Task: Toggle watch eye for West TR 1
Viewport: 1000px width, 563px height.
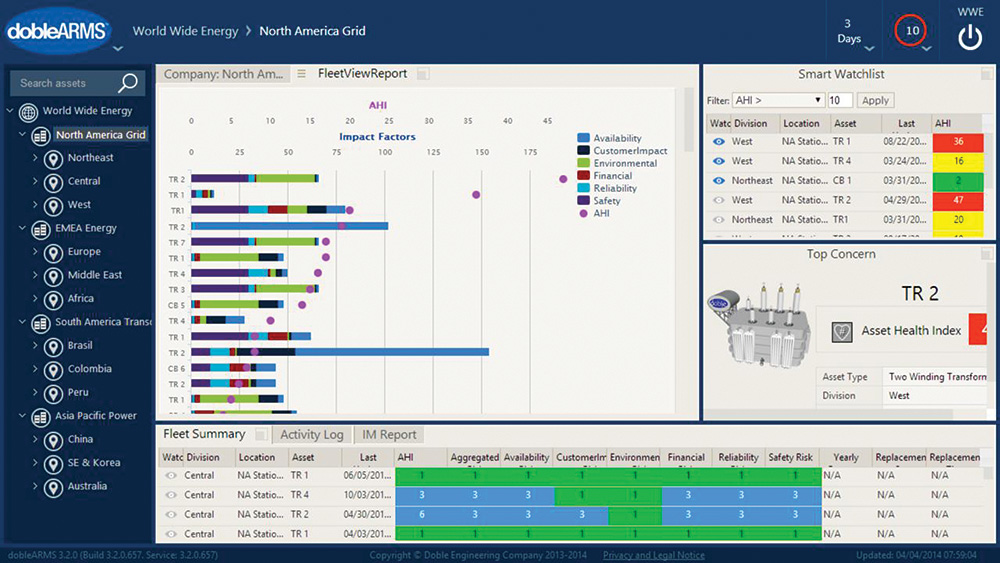Action: [719, 142]
